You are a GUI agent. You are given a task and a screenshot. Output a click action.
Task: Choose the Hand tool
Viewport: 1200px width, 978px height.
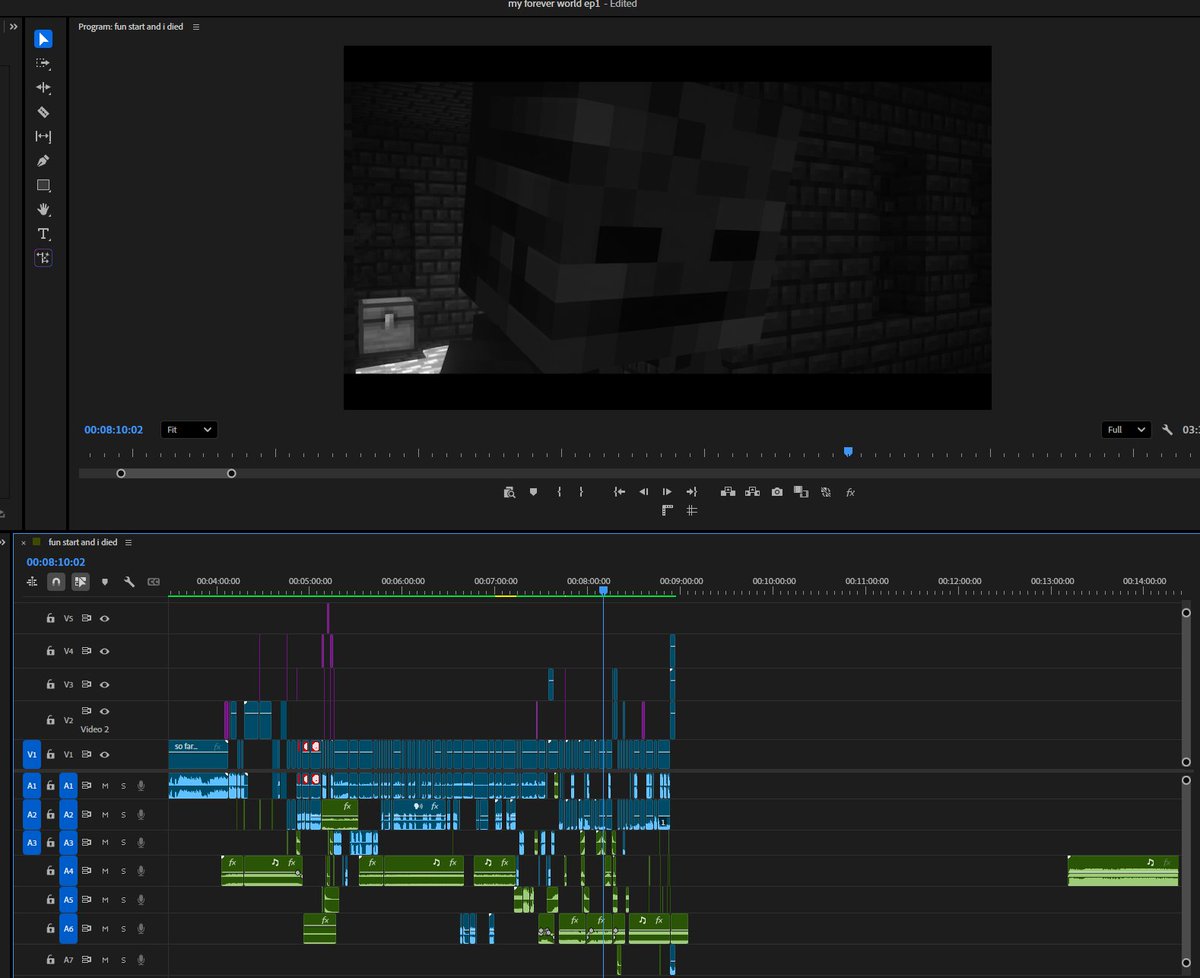[x=42, y=209]
